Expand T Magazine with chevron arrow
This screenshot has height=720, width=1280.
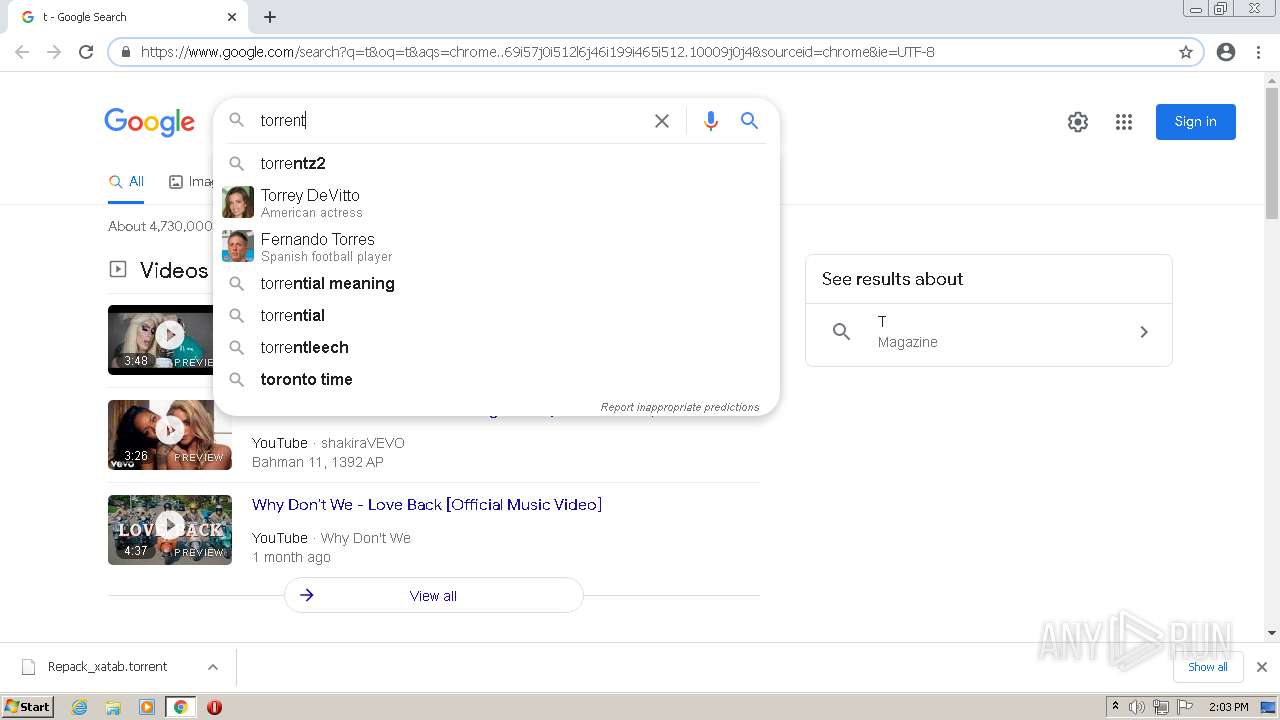pos(1144,332)
